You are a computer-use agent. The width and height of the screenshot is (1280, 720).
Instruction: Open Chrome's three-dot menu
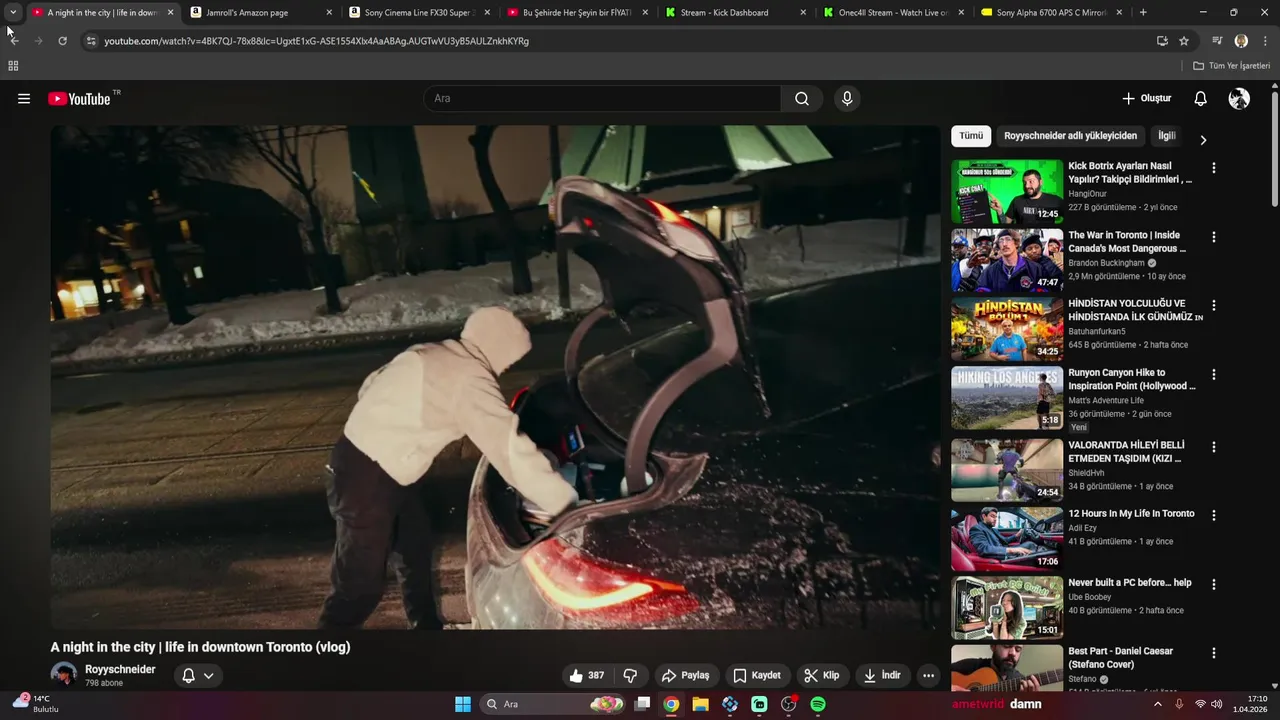click(x=1264, y=41)
